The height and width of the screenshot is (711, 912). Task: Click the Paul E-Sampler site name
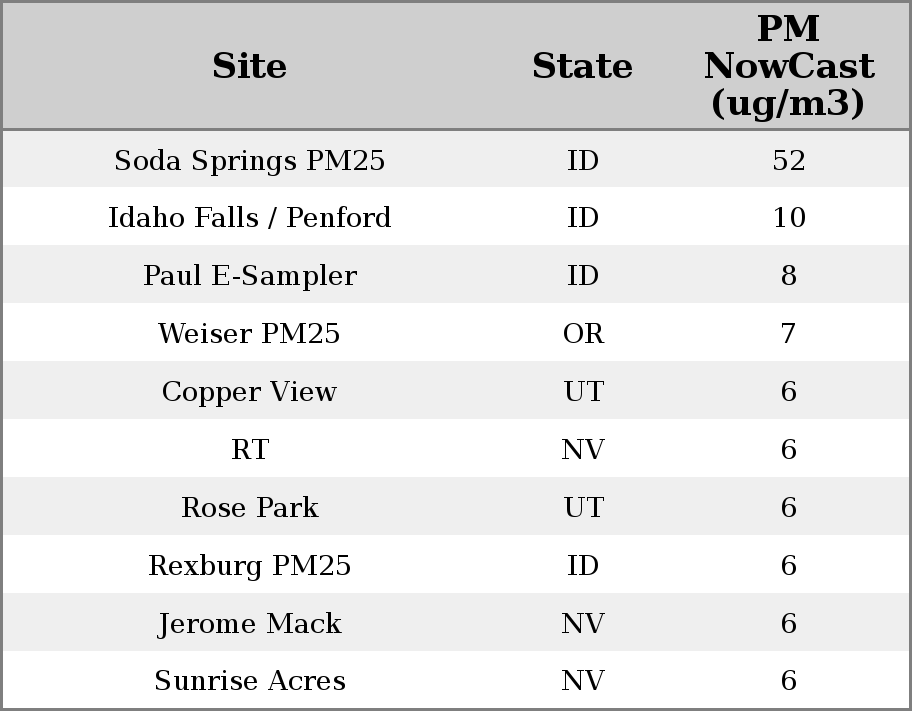coord(249,276)
